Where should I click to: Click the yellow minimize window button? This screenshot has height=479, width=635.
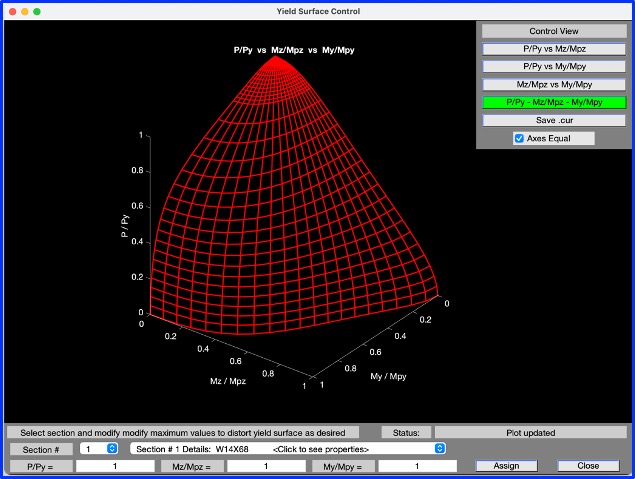point(24,11)
